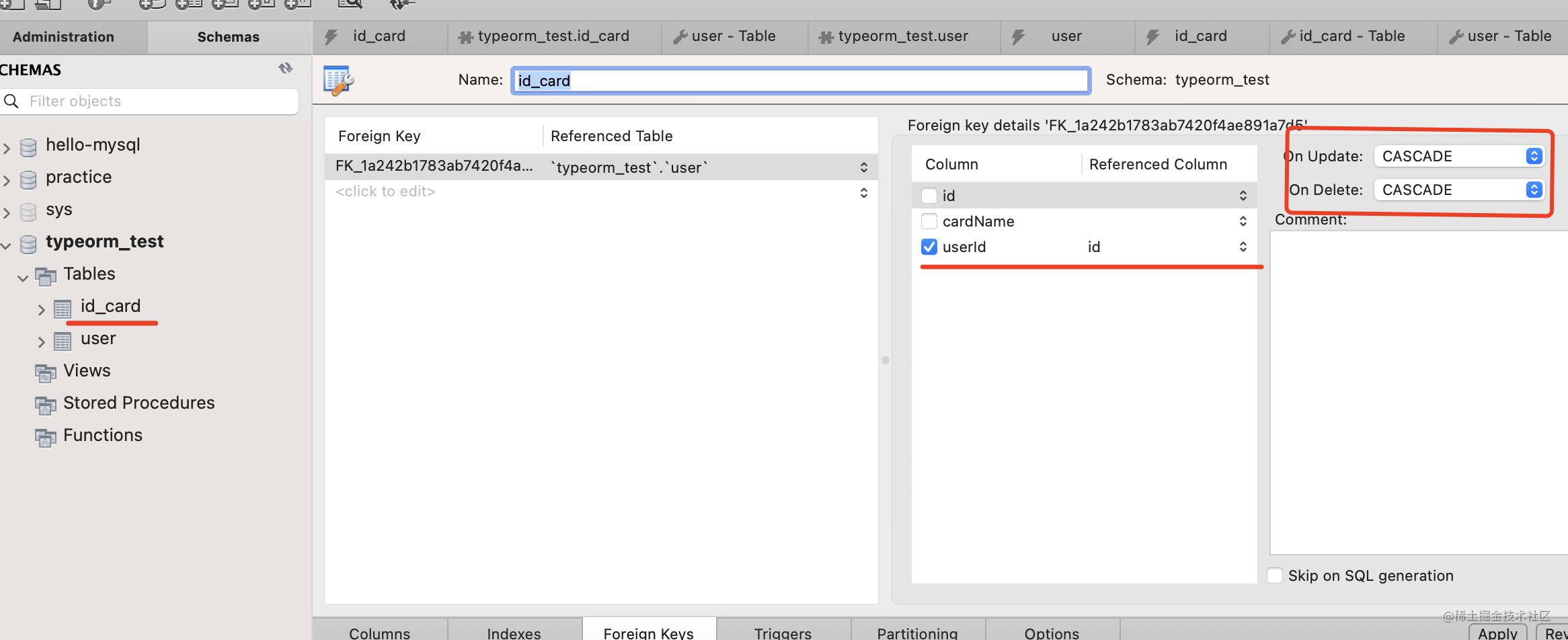Click the <click to edit> placeholder
Screen dimensions: 1568x640
point(385,192)
